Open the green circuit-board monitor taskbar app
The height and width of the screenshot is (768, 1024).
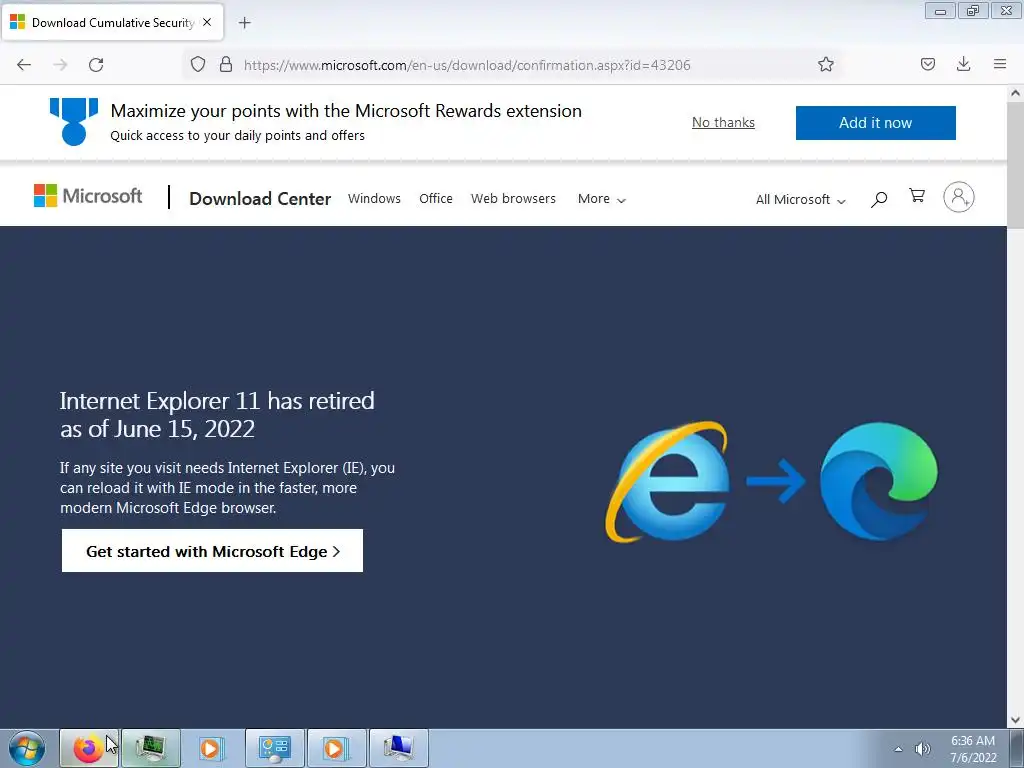pyautogui.click(x=151, y=748)
